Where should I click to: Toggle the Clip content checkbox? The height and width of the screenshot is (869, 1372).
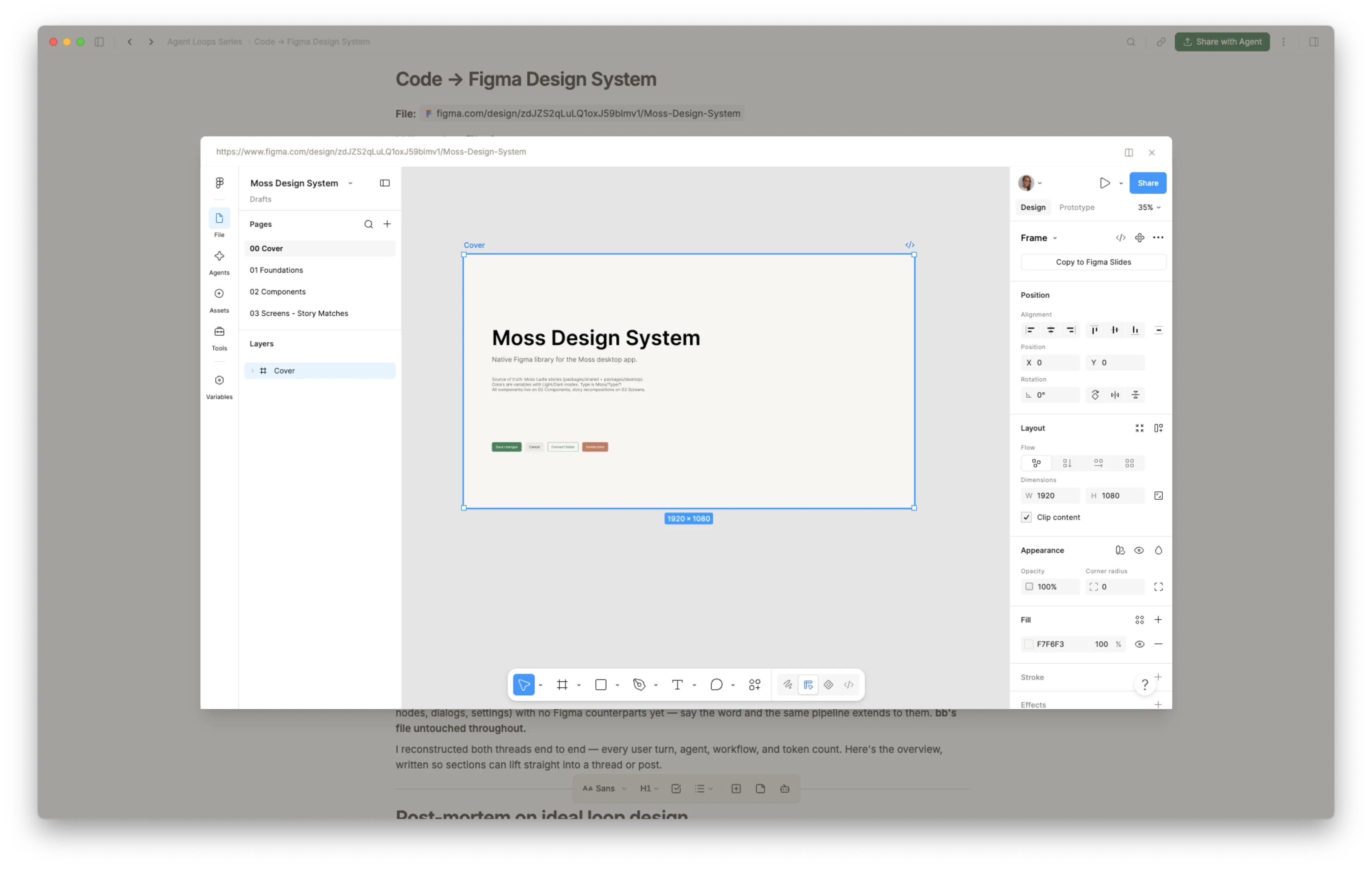point(1026,517)
